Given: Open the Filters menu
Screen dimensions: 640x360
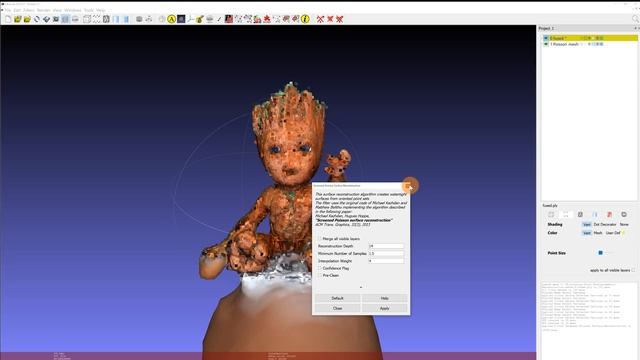Looking at the screenshot, I should coord(29,10).
